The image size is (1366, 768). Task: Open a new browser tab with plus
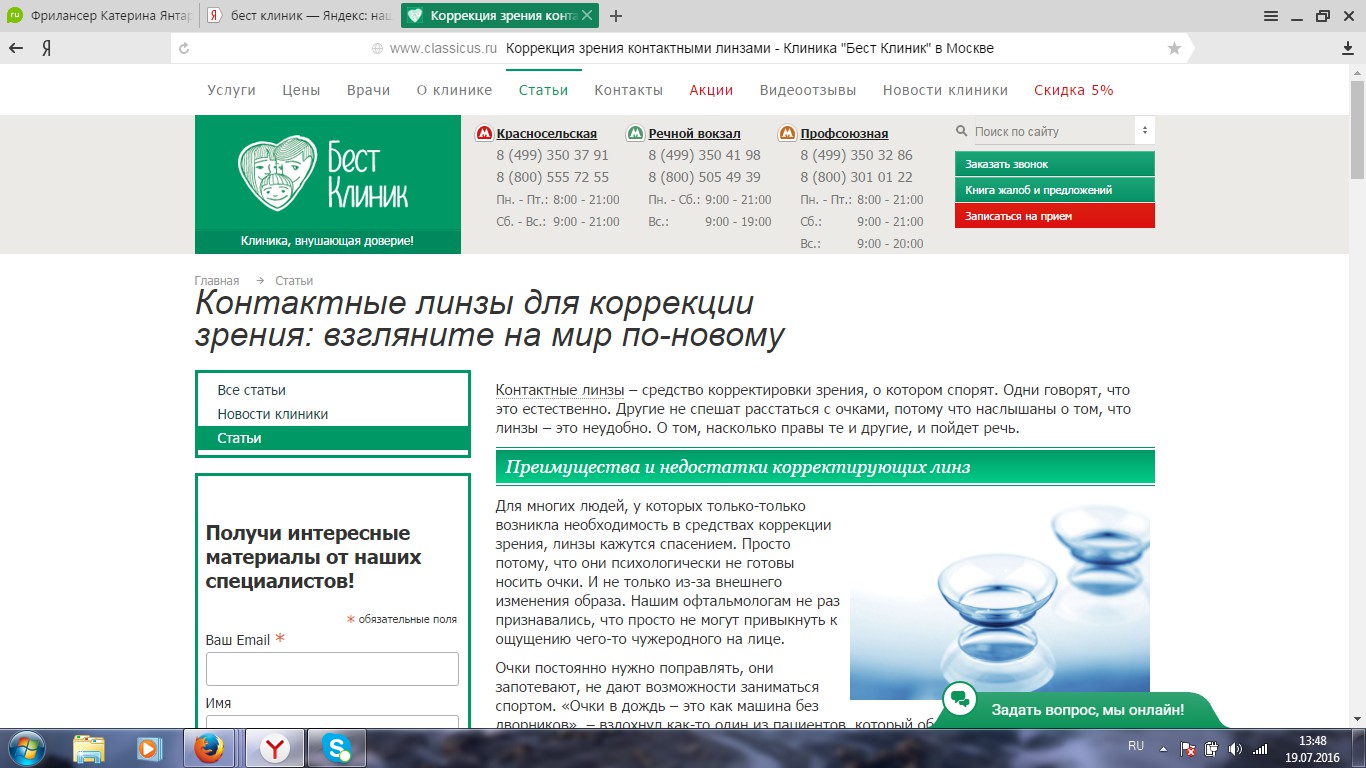click(616, 16)
